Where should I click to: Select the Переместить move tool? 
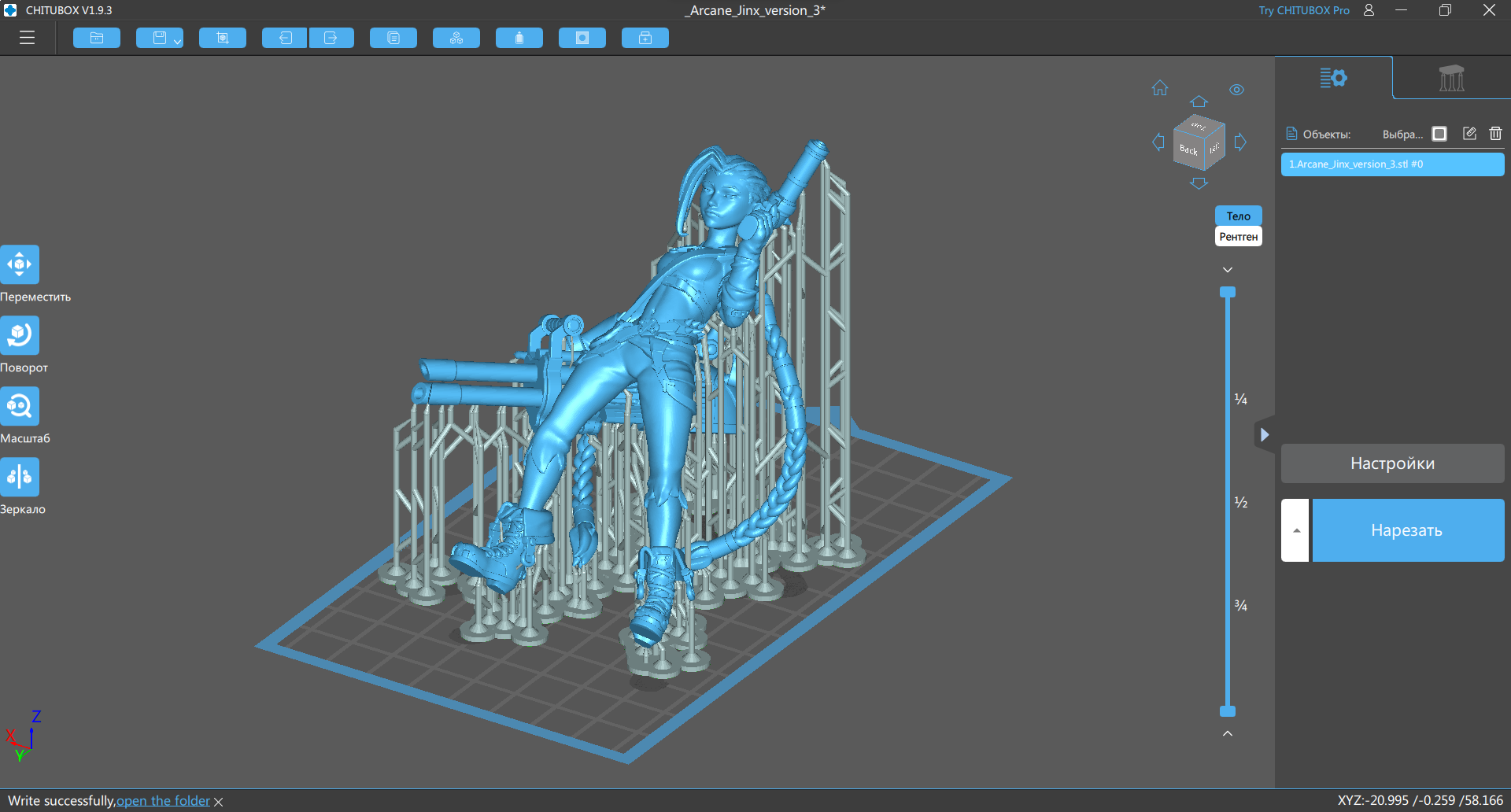pyautogui.click(x=20, y=264)
